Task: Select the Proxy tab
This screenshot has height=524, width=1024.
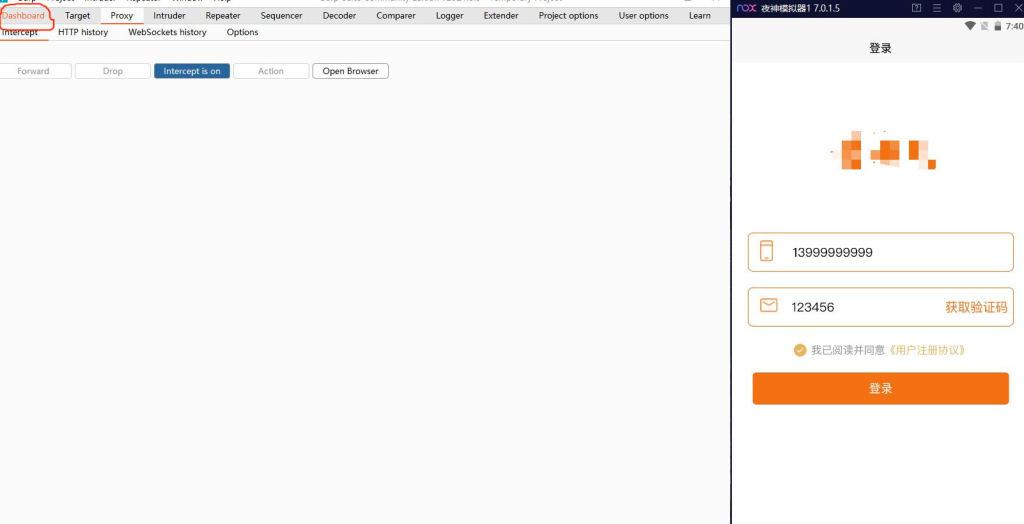Action: pos(122,16)
